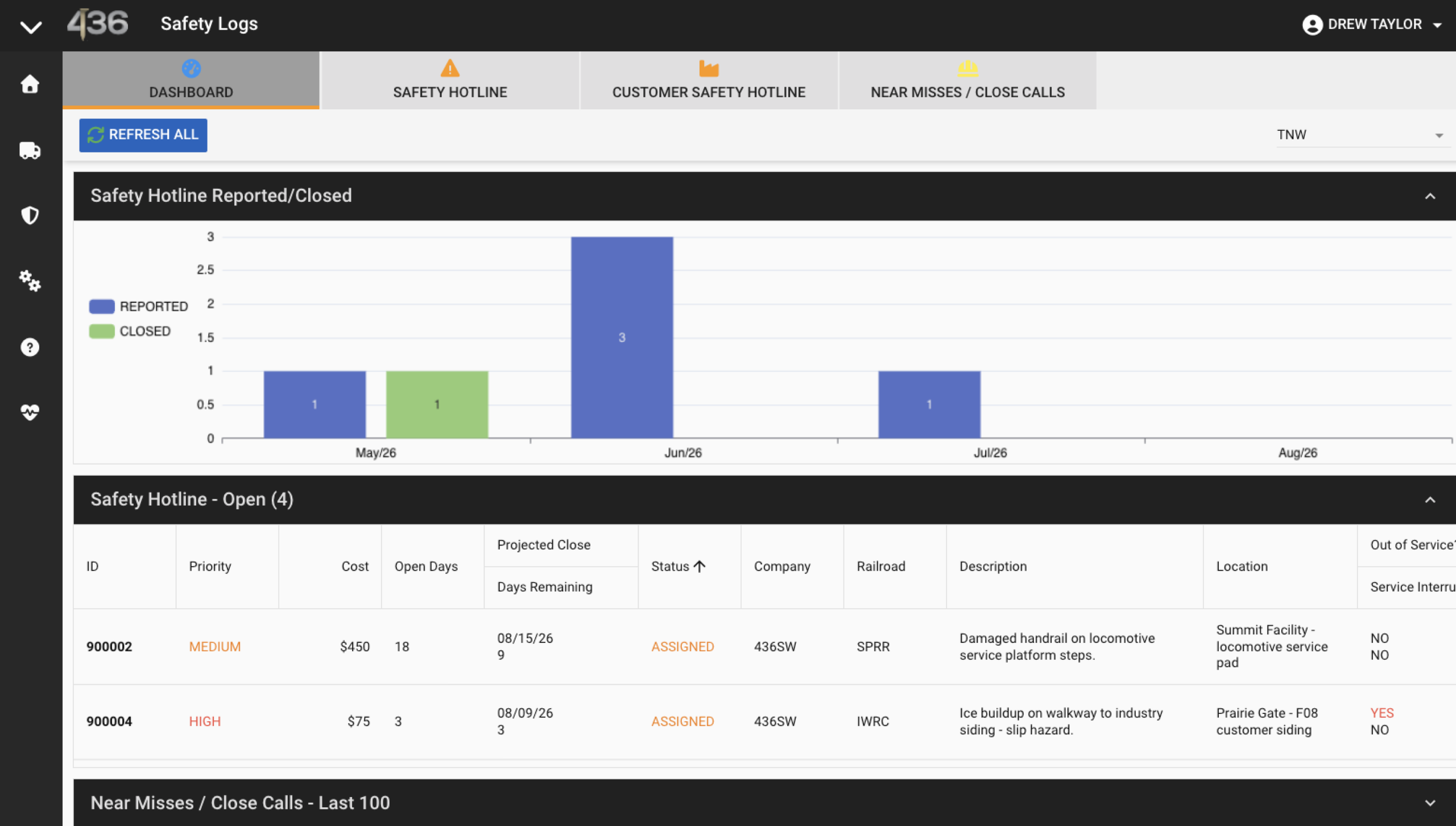The height and width of the screenshot is (826, 1456).
Task: Open the Home icon in sidebar
Action: tap(30, 84)
